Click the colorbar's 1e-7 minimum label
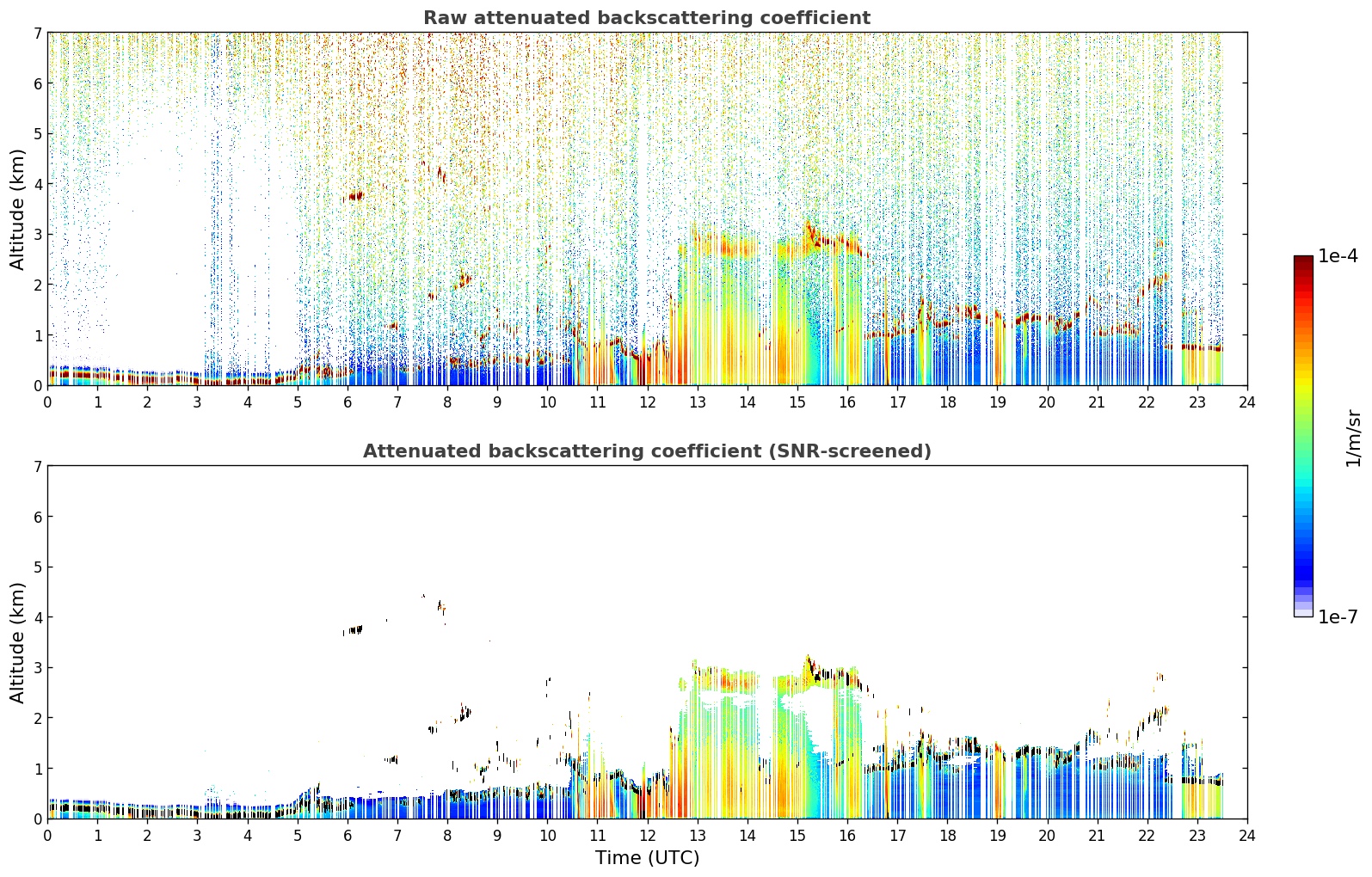The image size is (1372, 877). tap(1338, 617)
